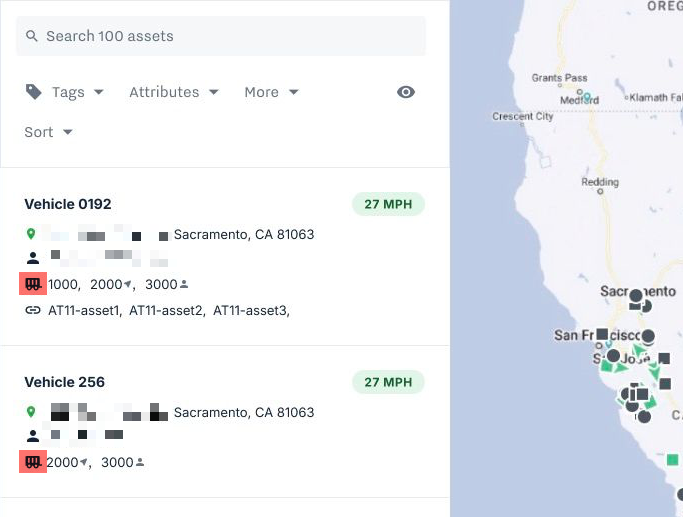Click the search magnifier icon
Screen dimensions: 683x517
pyautogui.click(x=32, y=36)
